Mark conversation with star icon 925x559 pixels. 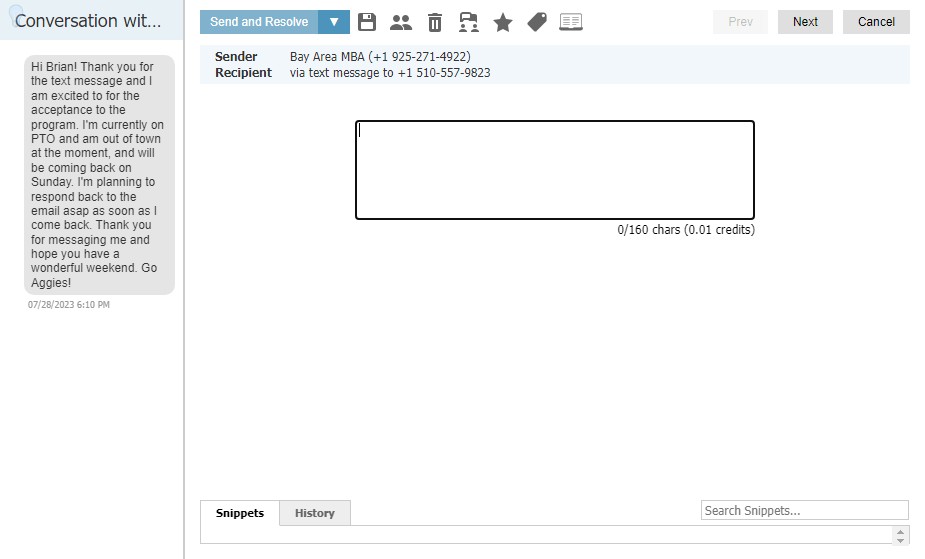(x=503, y=22)
